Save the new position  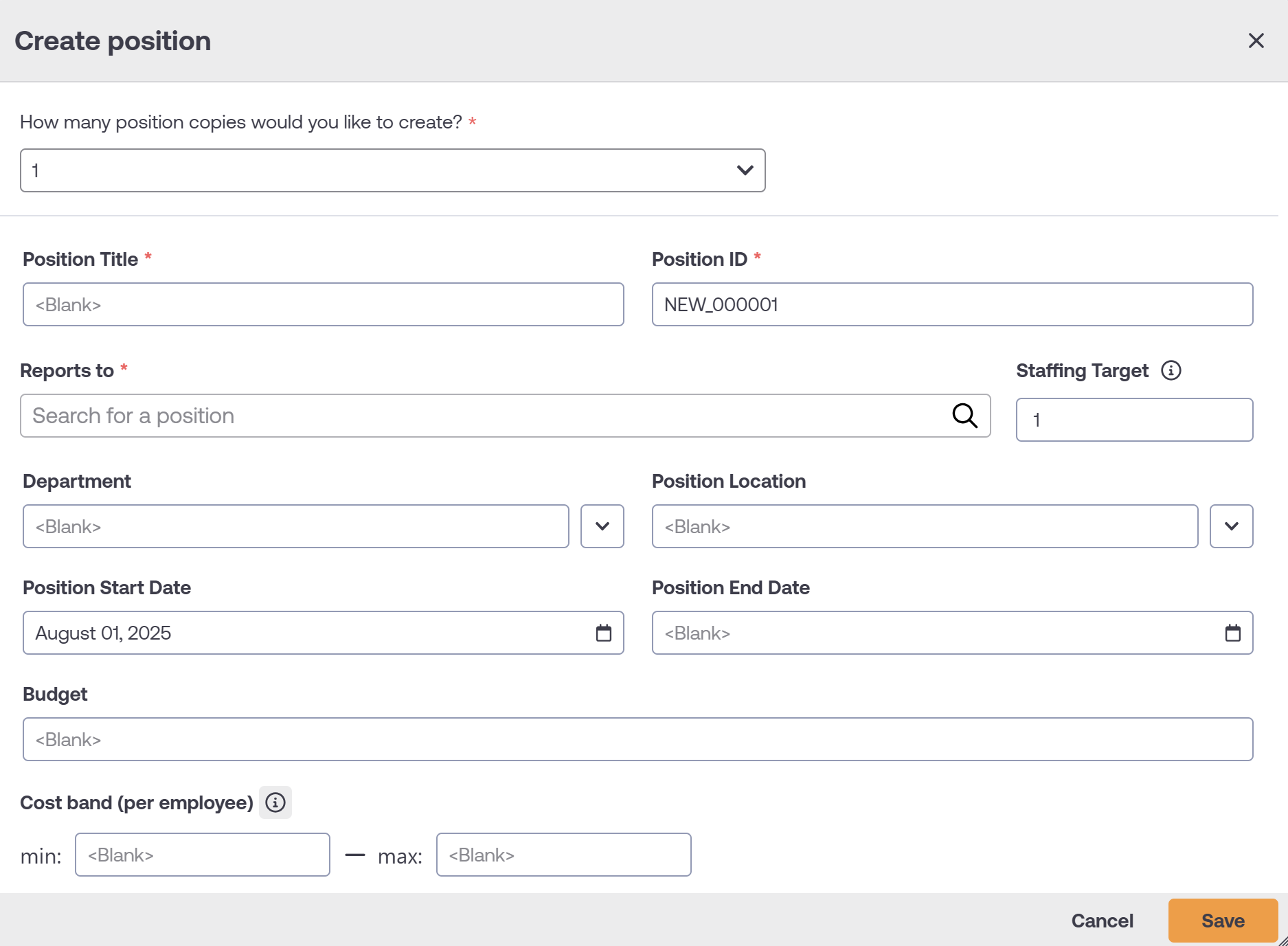[x=1222, y=920]
